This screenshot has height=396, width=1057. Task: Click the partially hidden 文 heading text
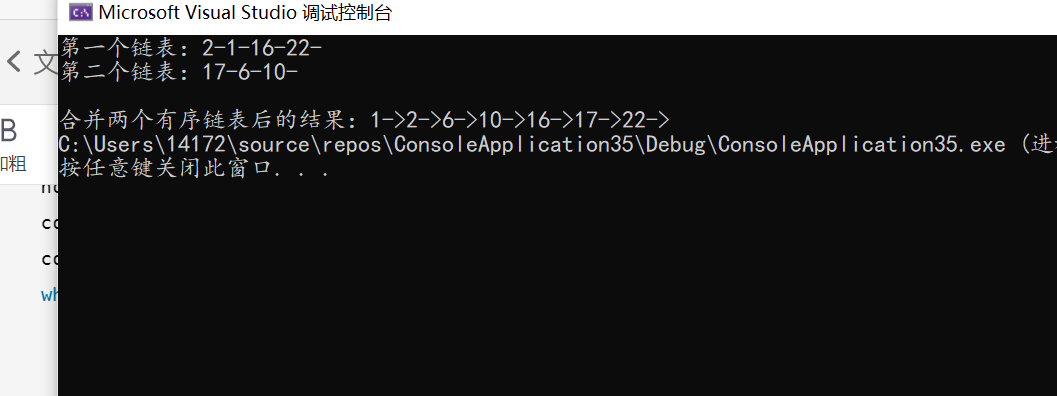46,63
